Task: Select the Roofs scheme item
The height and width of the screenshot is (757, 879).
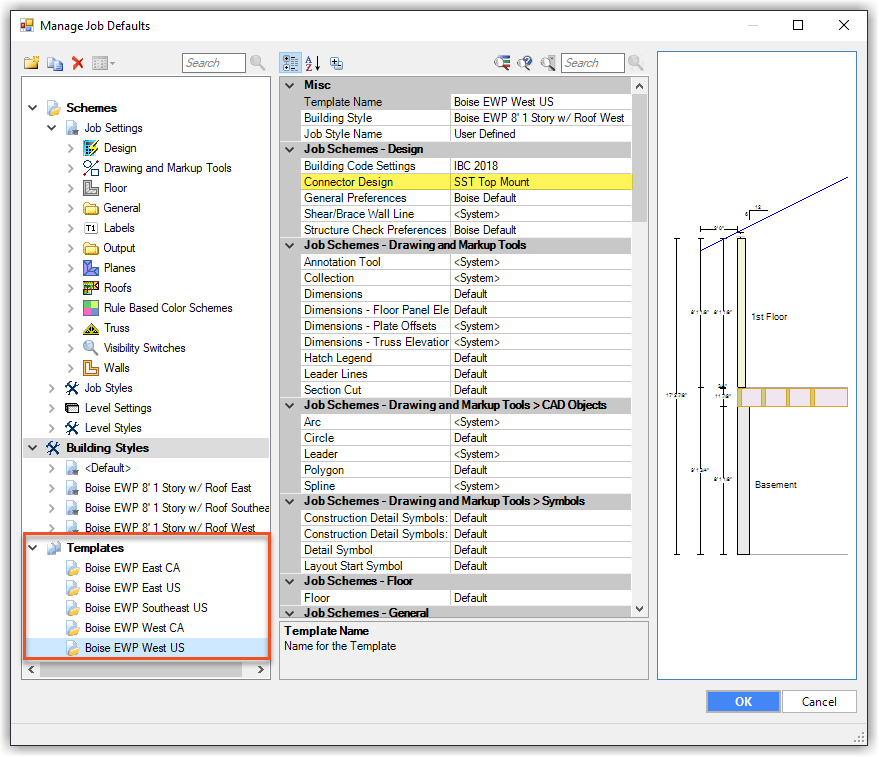Action: point(118,288)
